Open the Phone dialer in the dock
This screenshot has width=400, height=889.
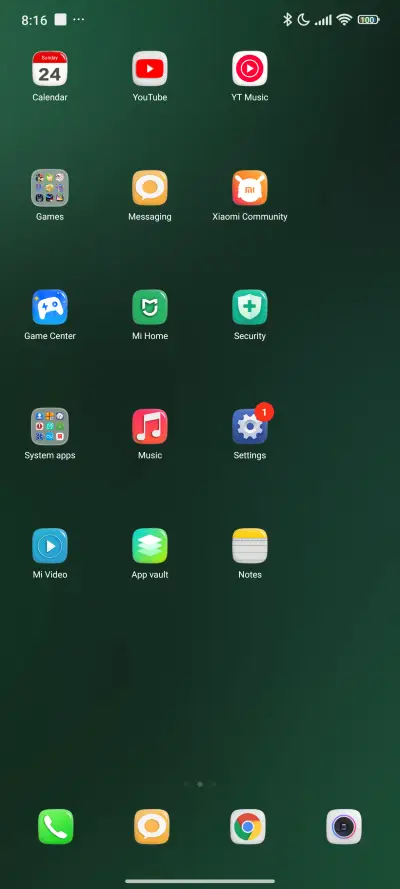coord(56,827)
